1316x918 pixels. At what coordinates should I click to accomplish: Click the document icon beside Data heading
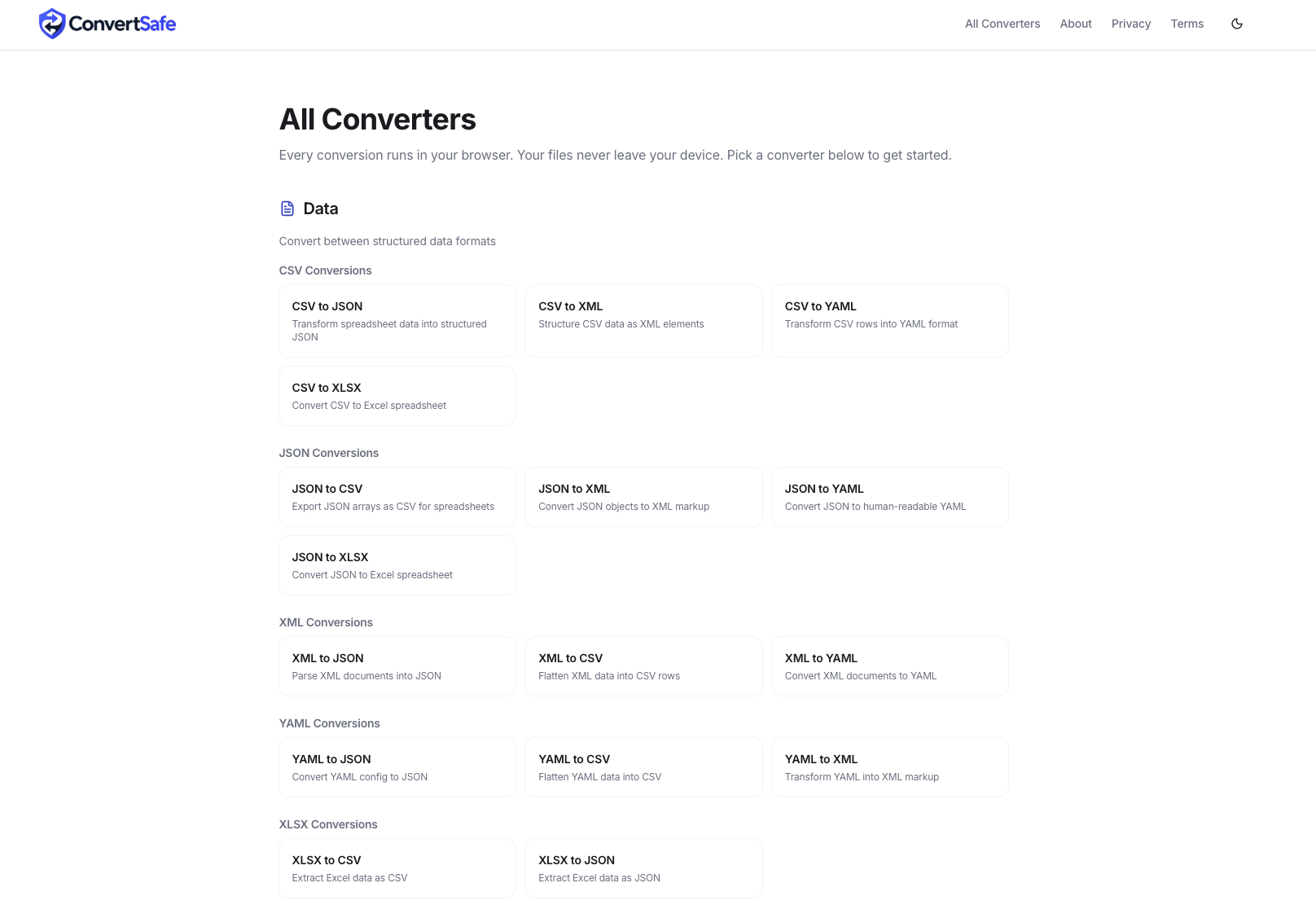click(287, 209)
